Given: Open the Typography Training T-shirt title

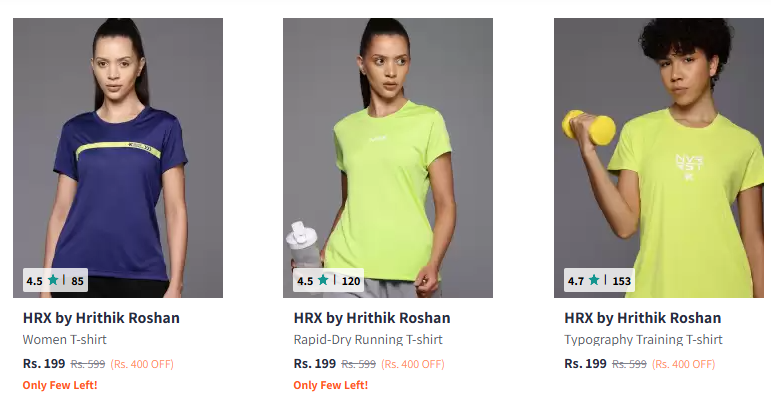Looking at the screenshot, I should pos(644,340).
